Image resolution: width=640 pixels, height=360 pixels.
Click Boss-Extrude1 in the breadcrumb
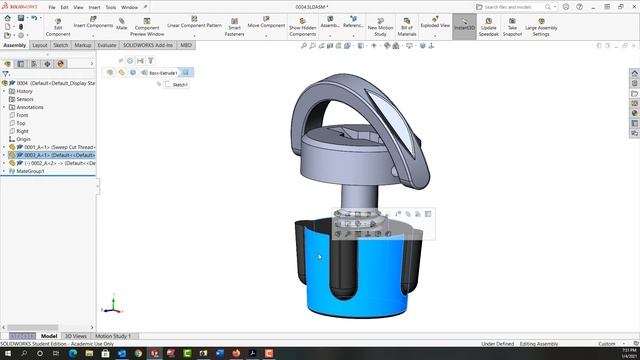pyautogui.click(x=163, y=73)
